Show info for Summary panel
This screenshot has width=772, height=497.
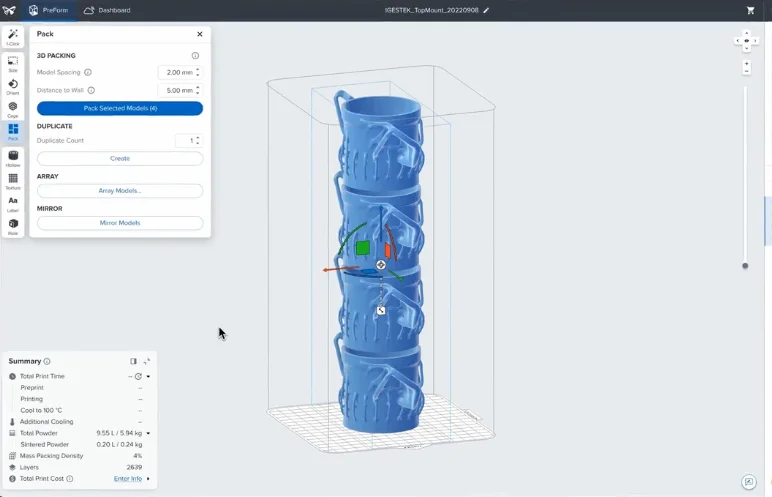47,362
